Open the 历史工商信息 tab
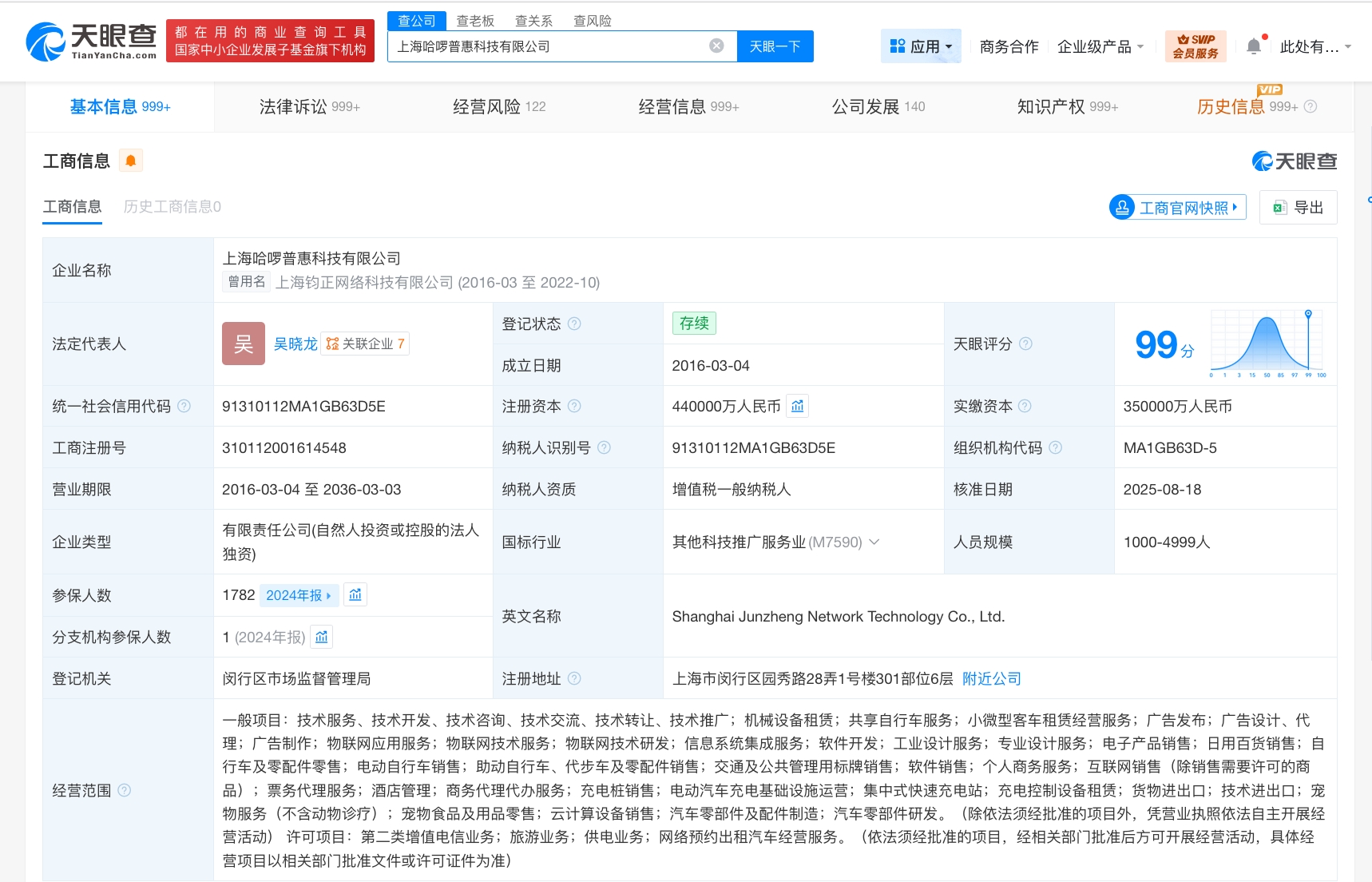The image size is (1372, 882). [x=172, y=207]
